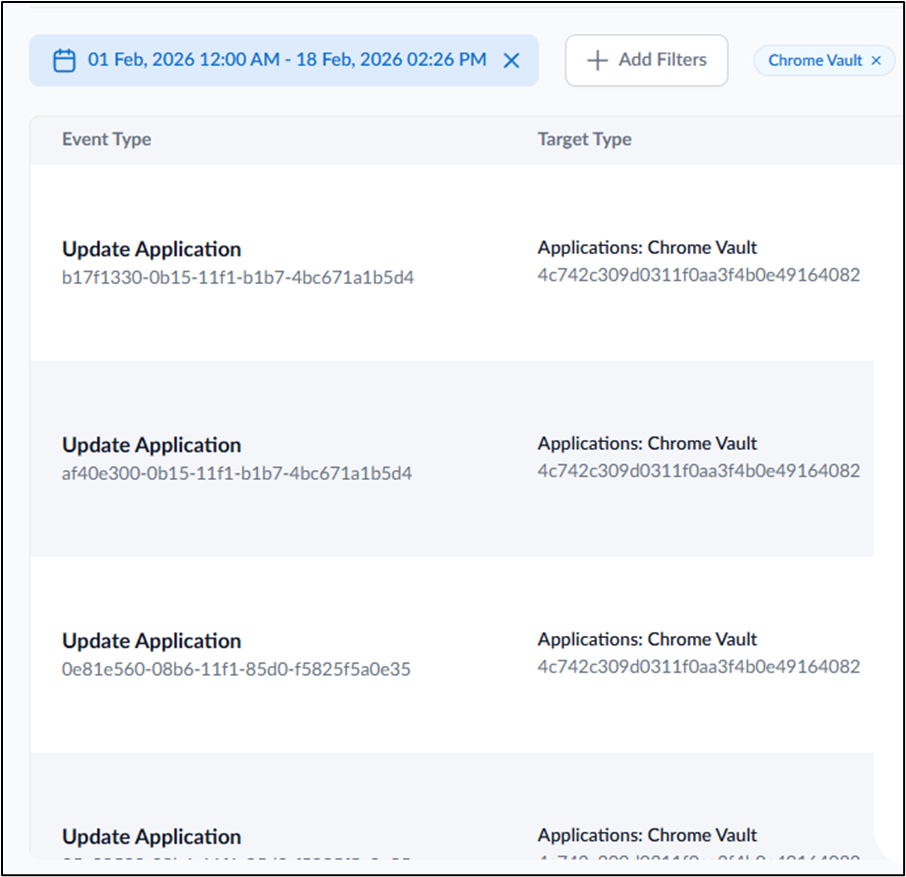Remove the Chrome Vault filter chip
This screenshot has height=877, width=906.
pos(876,60)
